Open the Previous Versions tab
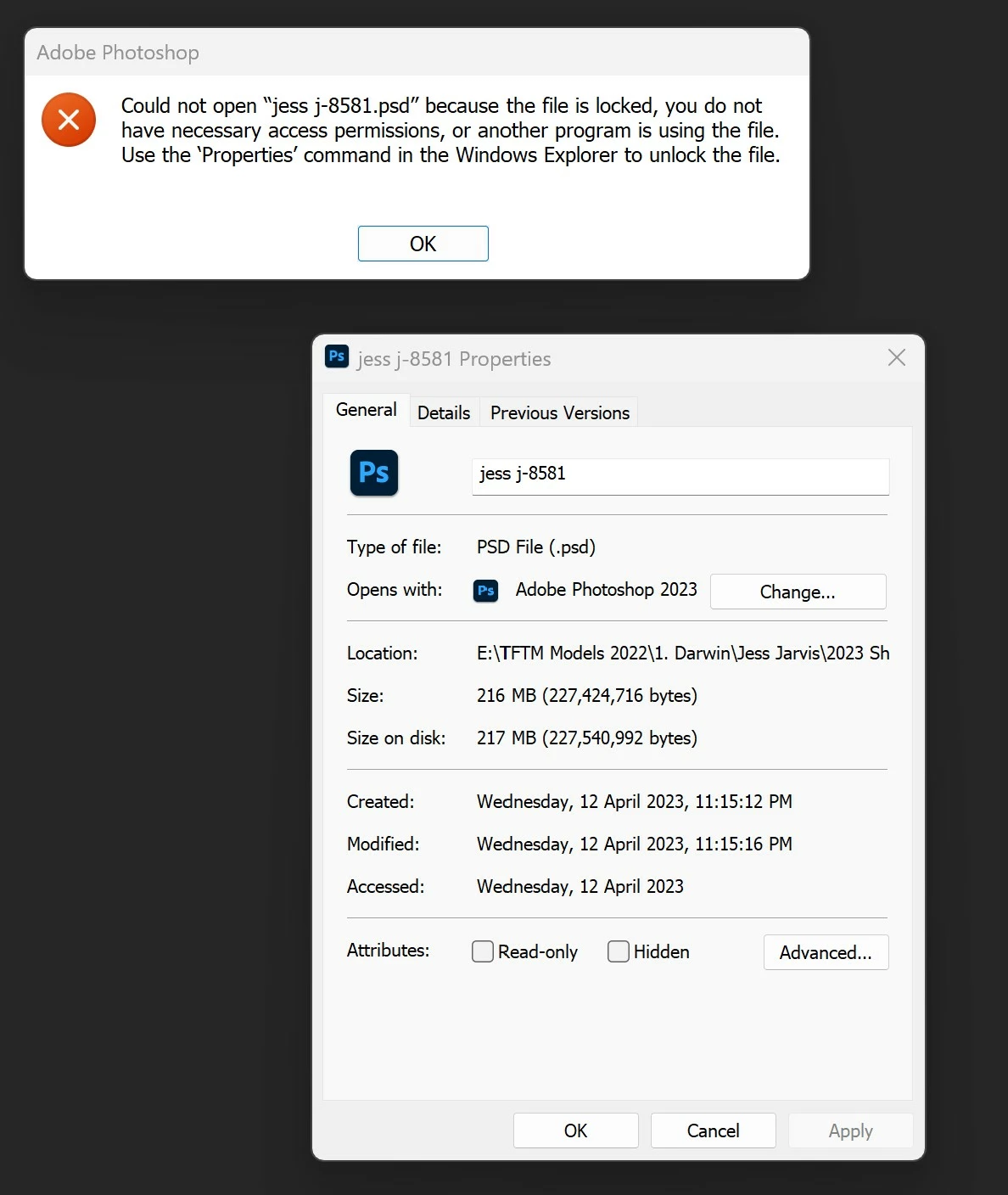 tap(560, 412)
